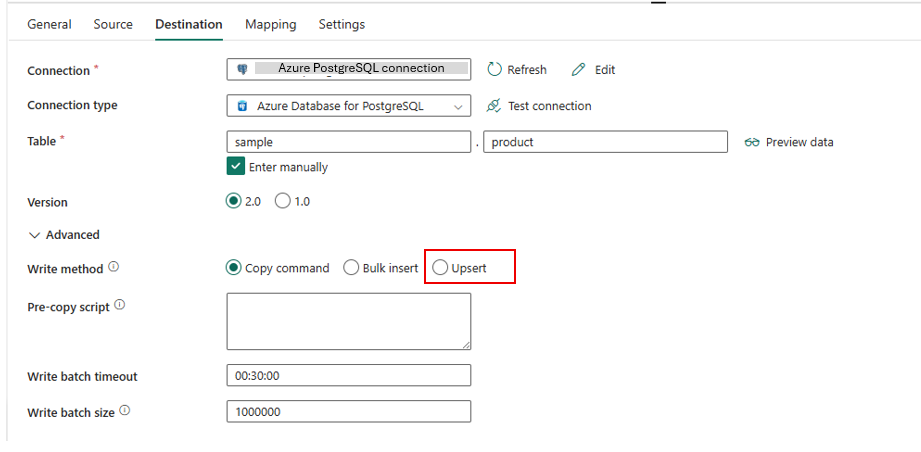The image size is (921, 452).
Task: Click the Pre-copy script resize grip
Action: (x=466, y=345)
